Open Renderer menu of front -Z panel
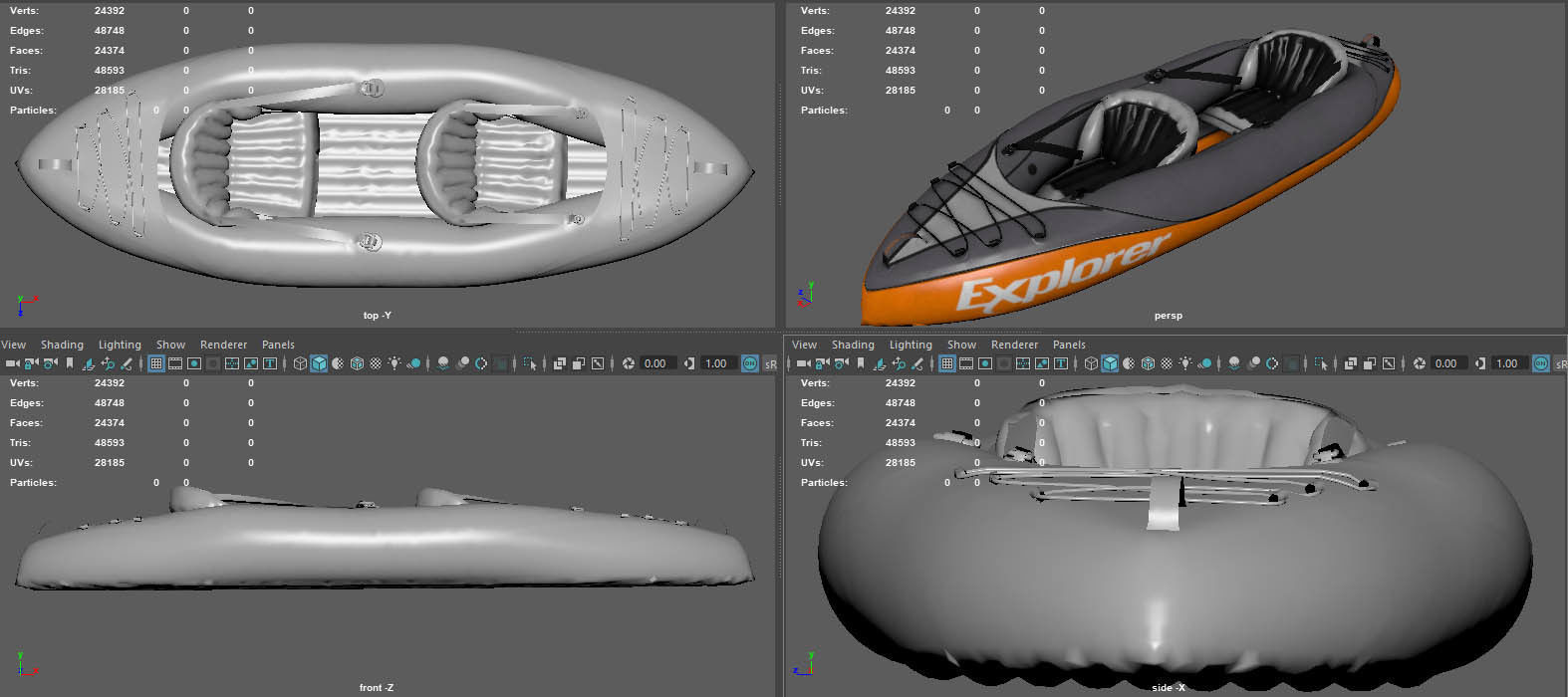This screenshot has height=697, width=1568. pos(224,345)
